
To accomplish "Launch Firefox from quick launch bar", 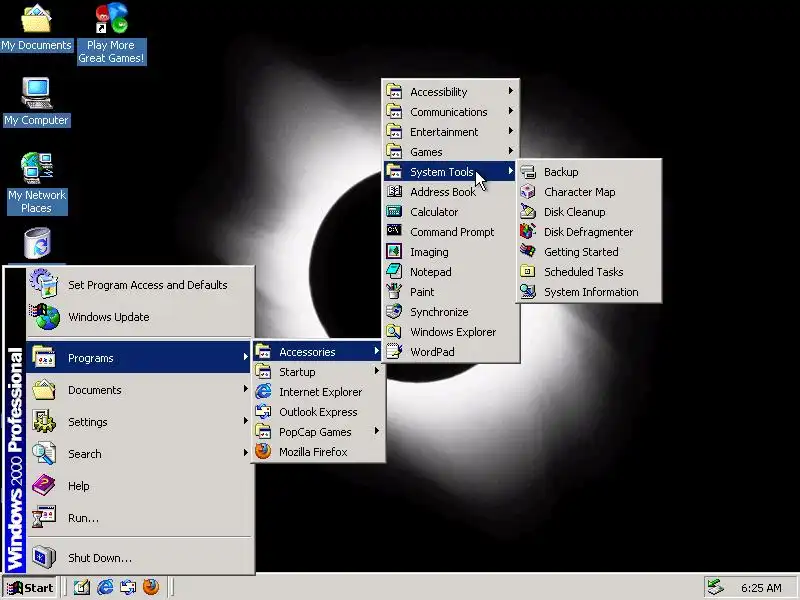I will (x=151, y=587).
